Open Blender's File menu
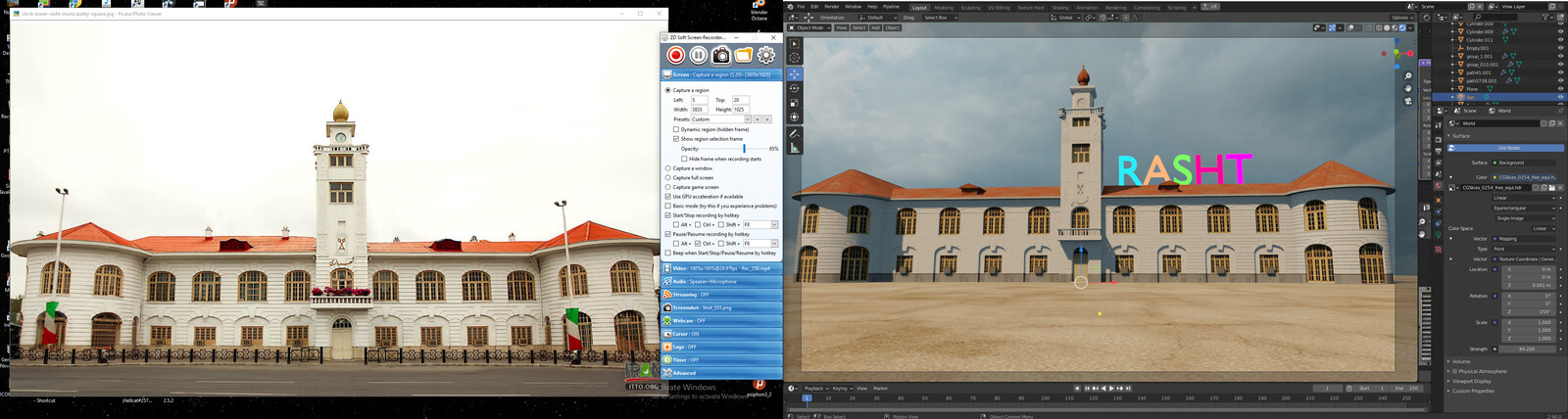1568x419 pixels. click(801, 7)
